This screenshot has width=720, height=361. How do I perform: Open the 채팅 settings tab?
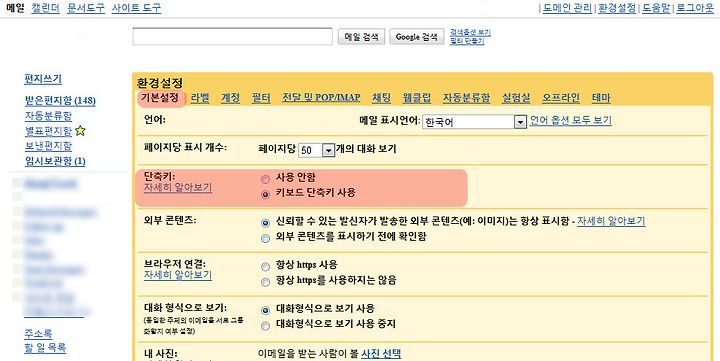(382, 98)
